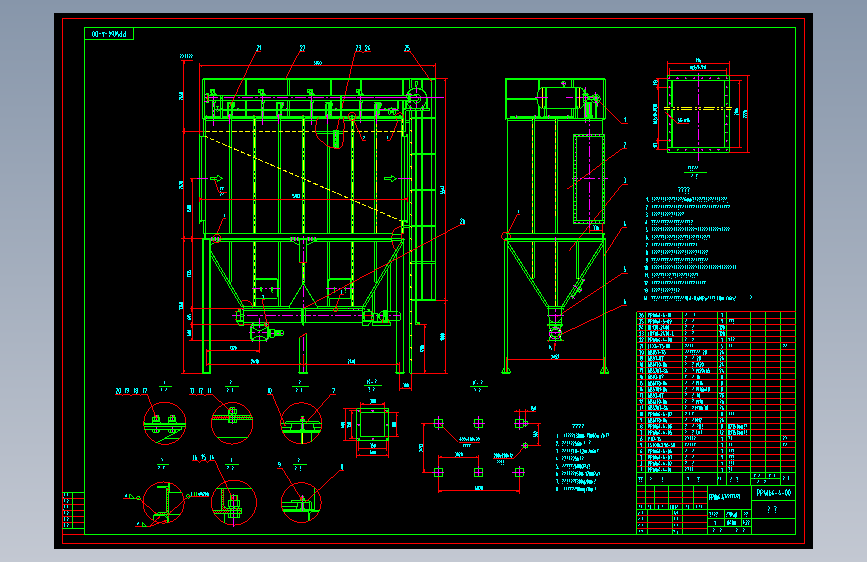Click the mirrored drawing number box at top-left
867x562 pixels.
(109, 34)
